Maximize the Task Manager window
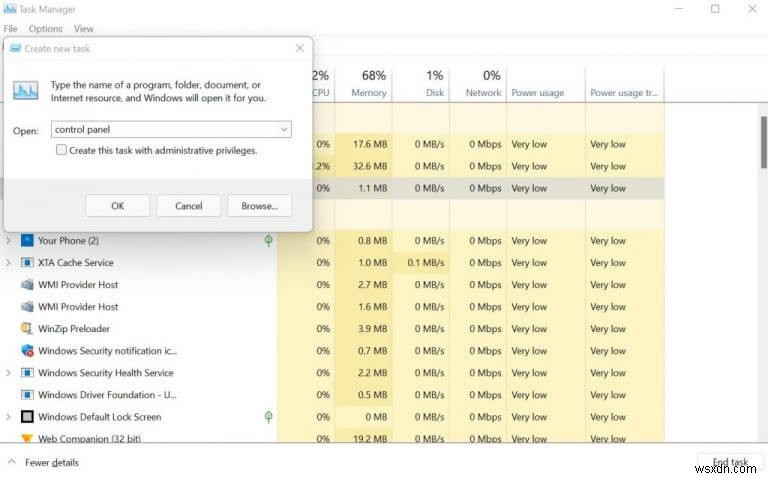 click(716, 9)
